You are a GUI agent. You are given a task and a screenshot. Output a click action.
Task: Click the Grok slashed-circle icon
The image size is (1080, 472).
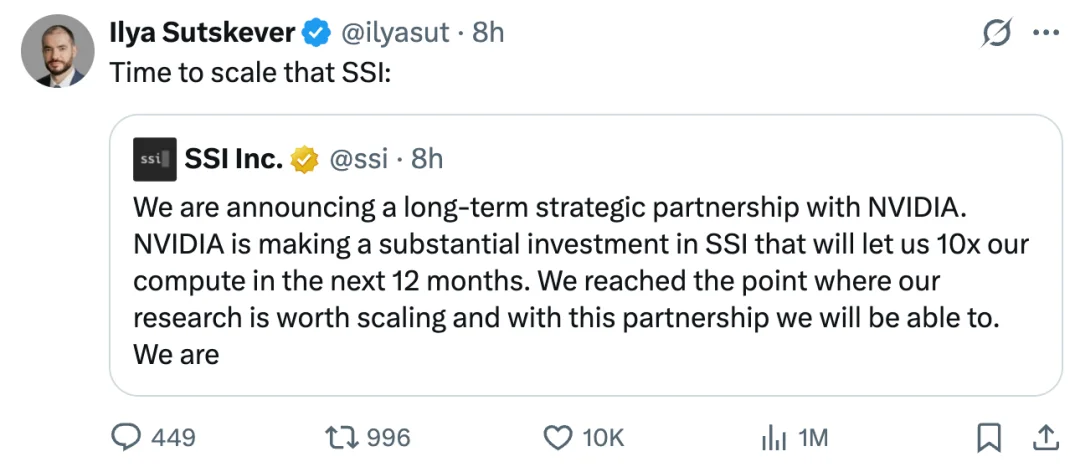click(997, 33)
